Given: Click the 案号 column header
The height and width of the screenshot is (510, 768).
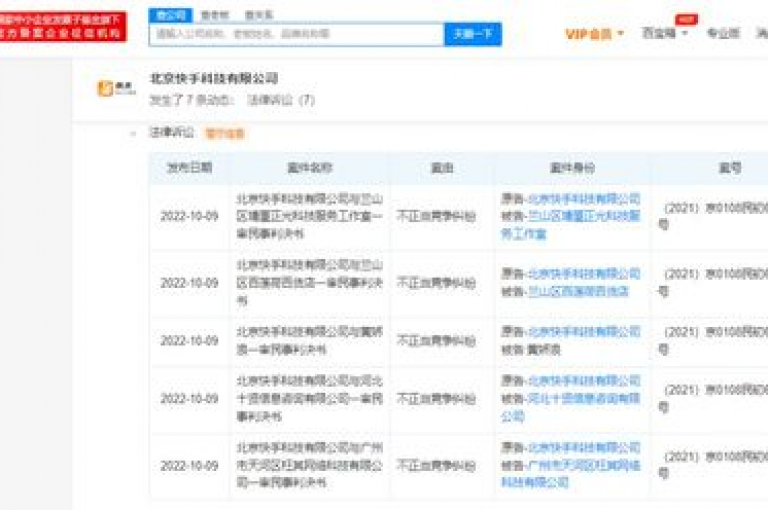Looking at the screenshot, I should [x=730, y=168].
